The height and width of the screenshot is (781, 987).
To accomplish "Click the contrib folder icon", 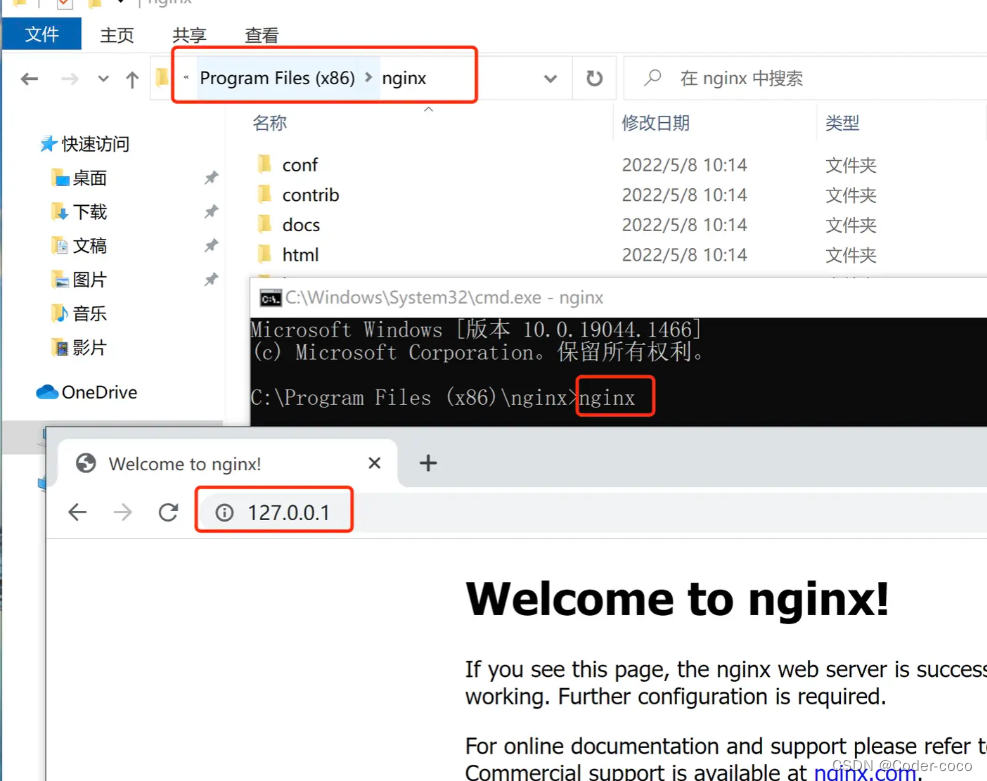I will [264, 194].
